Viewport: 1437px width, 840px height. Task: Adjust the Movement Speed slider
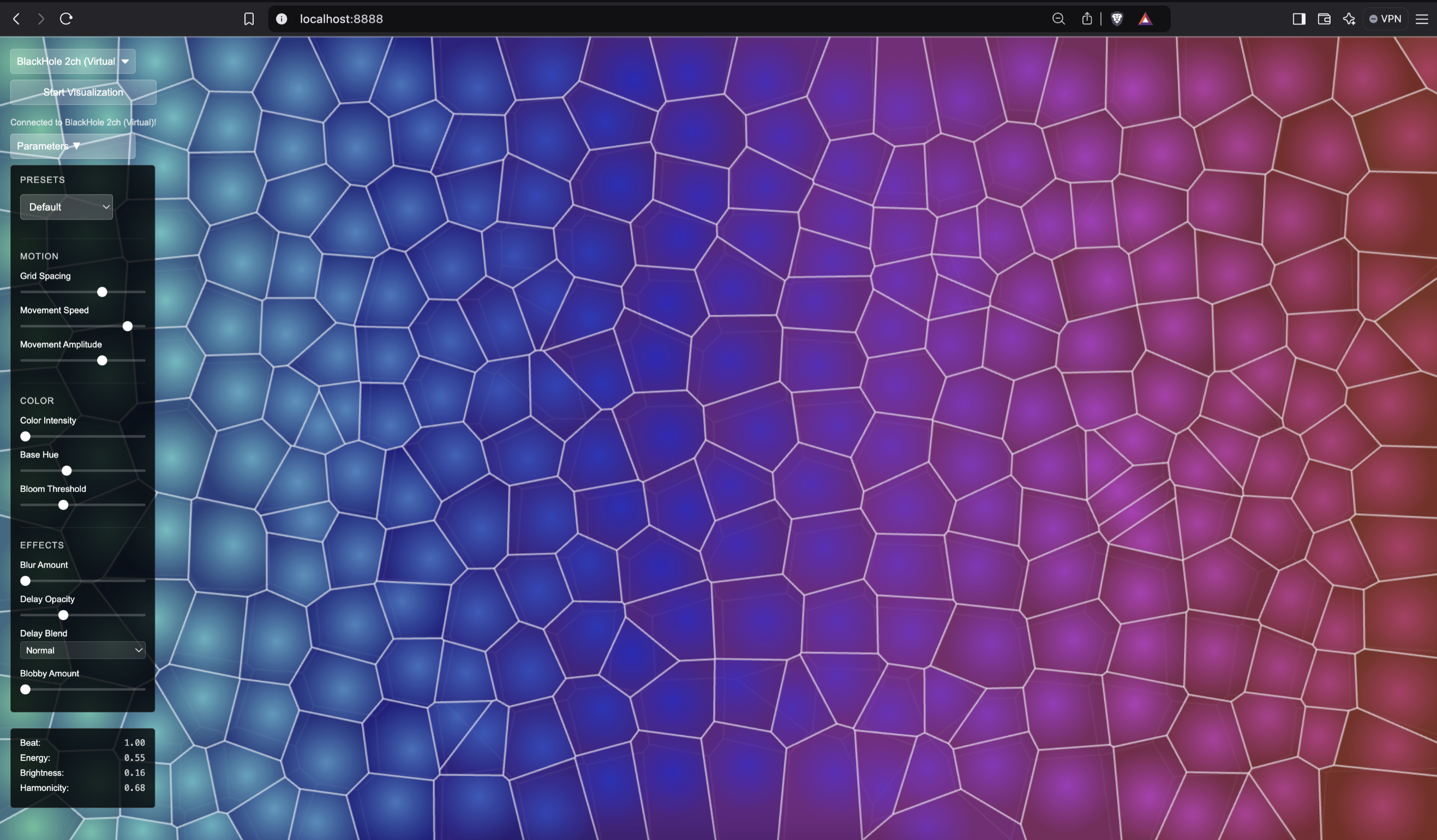[x=83, y=326]
